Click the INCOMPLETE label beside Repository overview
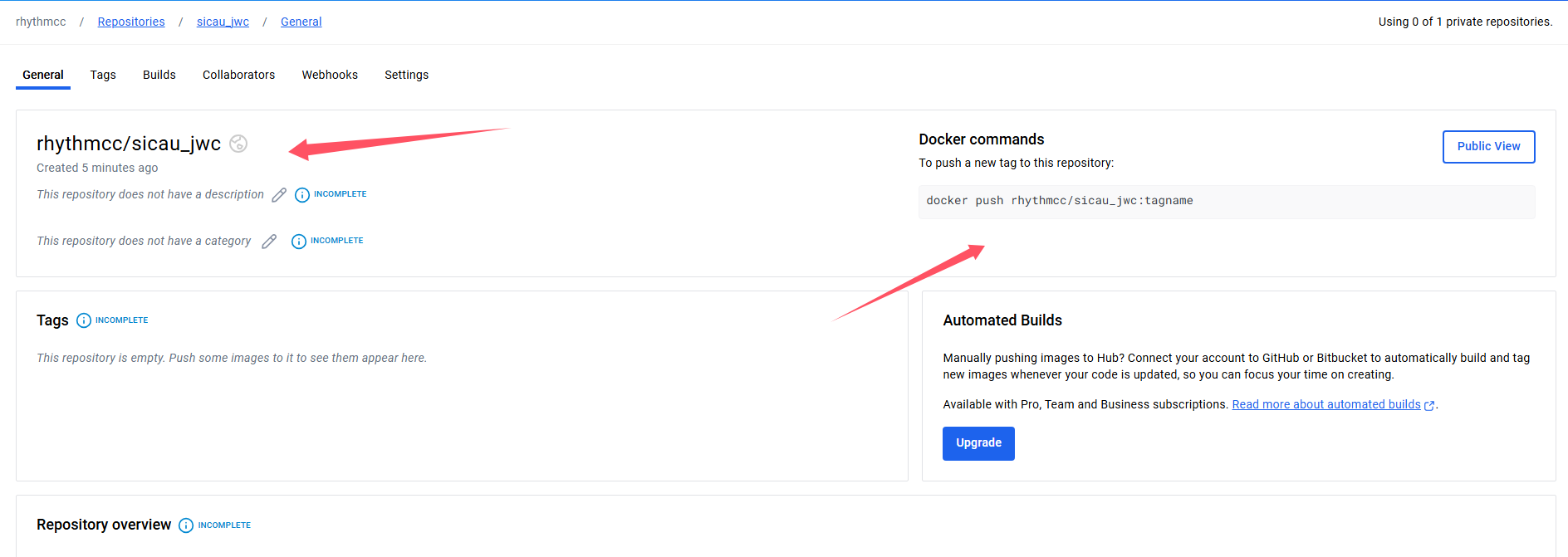 tap(224, 525)
